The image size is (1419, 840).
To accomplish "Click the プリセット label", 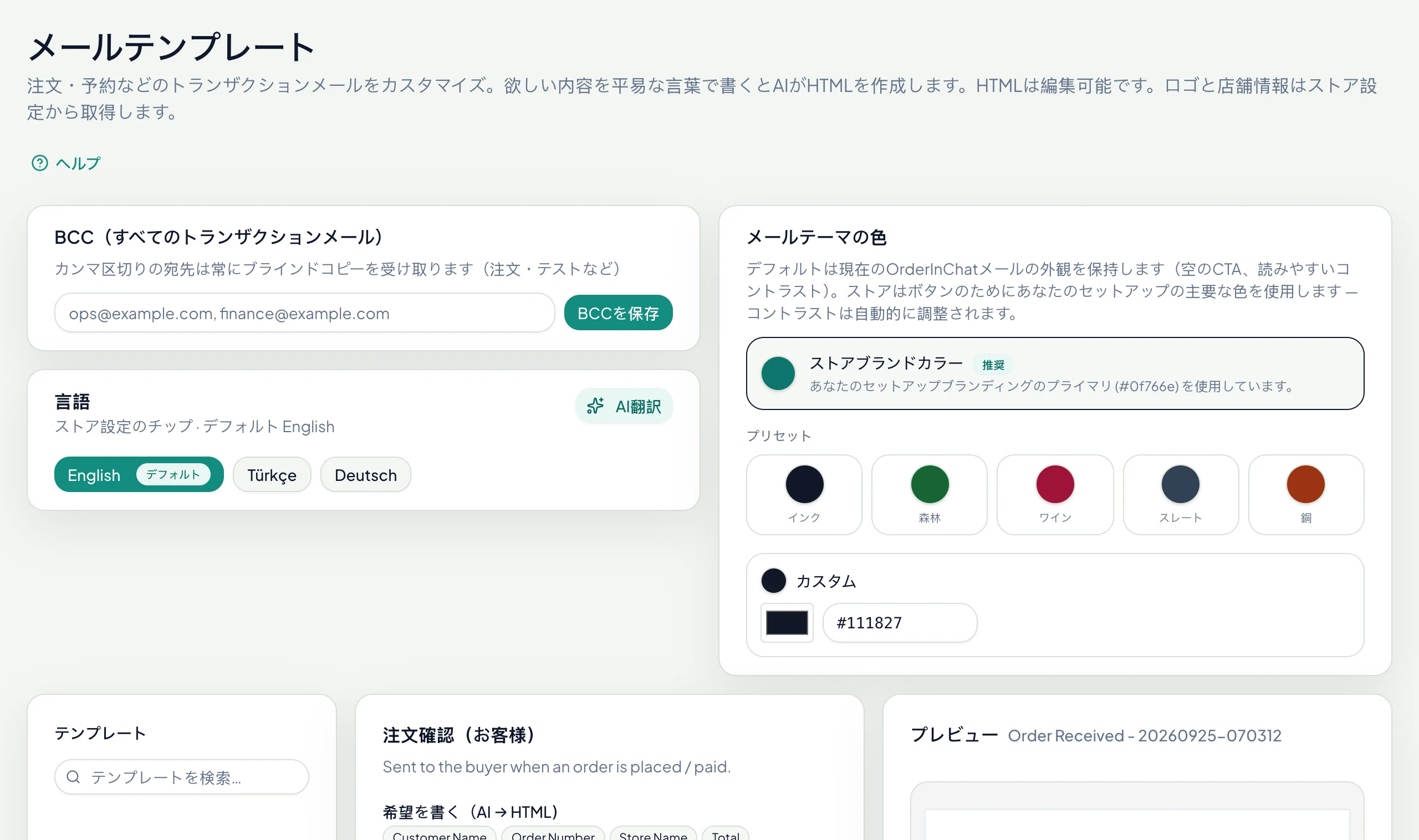I will click(779, 436).
